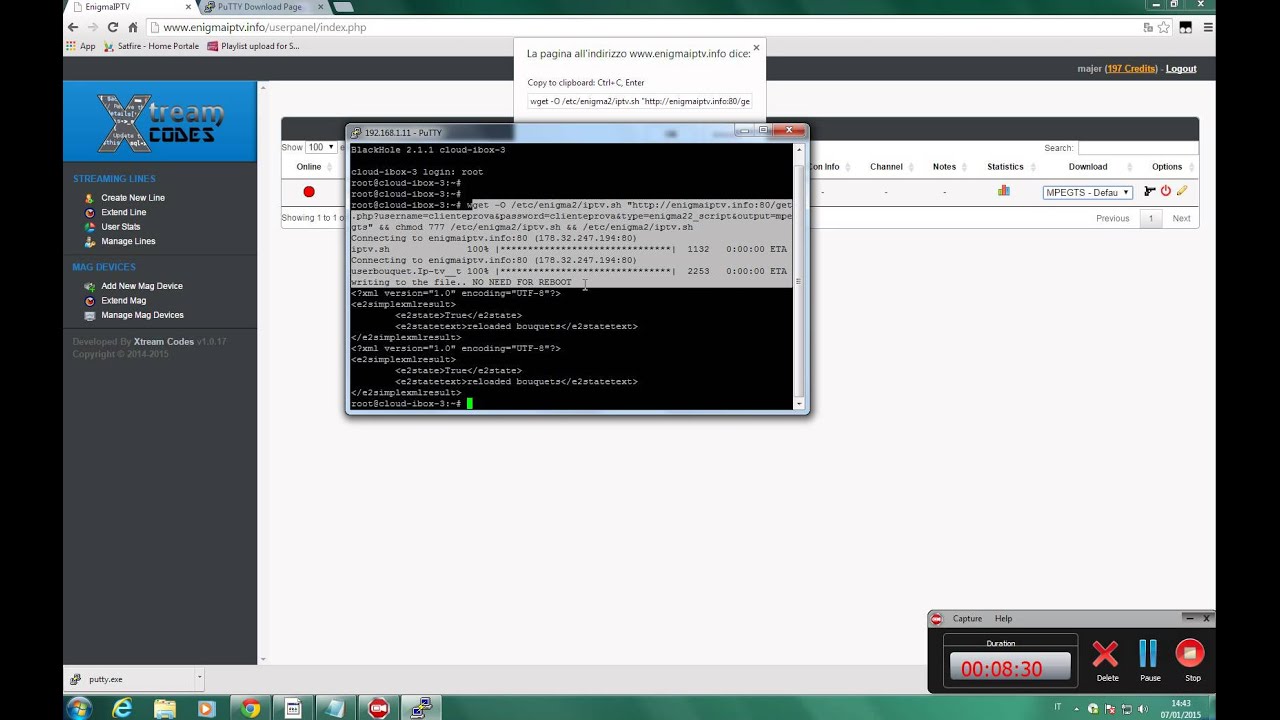The width and height of the screenshot is (1280, 720).
Task: Click the pencil edit icon in Options
Action: [1181, 191]
